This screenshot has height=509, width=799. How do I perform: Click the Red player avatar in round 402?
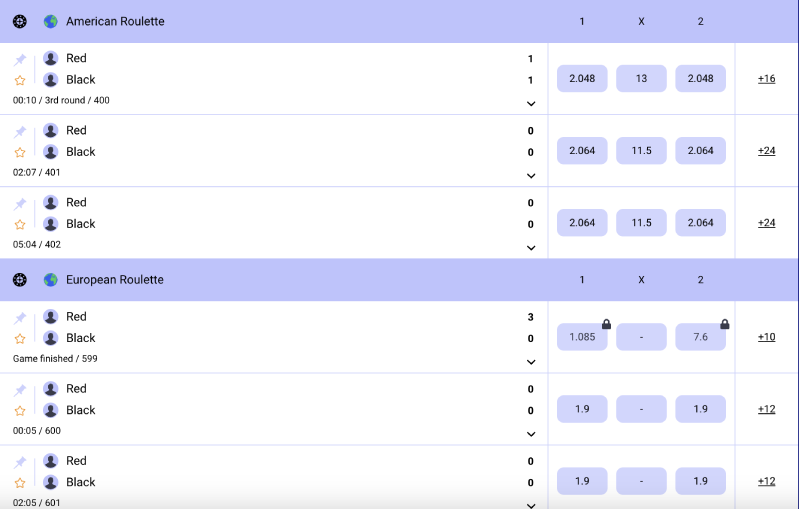(x=51, y=203)
